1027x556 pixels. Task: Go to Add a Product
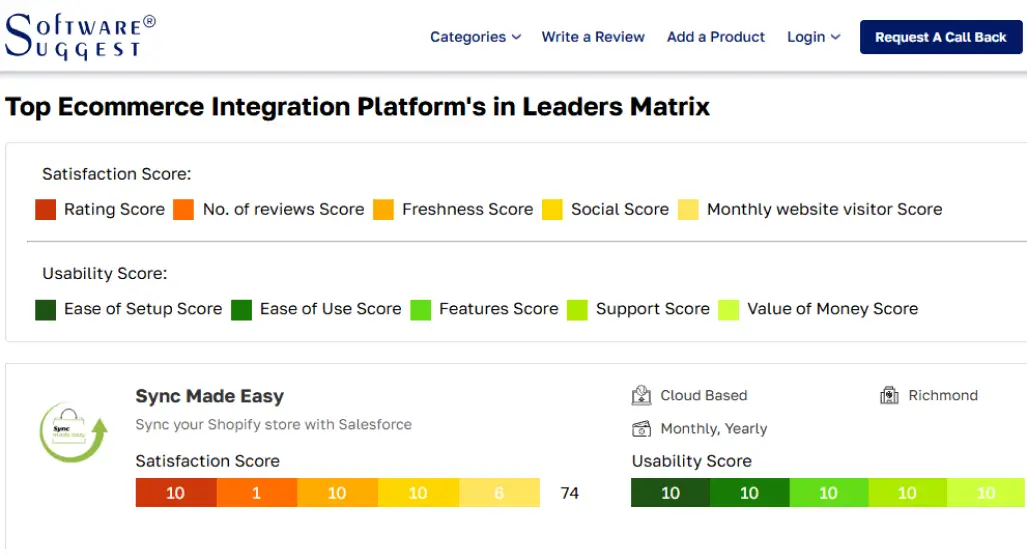(x=716, y=37)
